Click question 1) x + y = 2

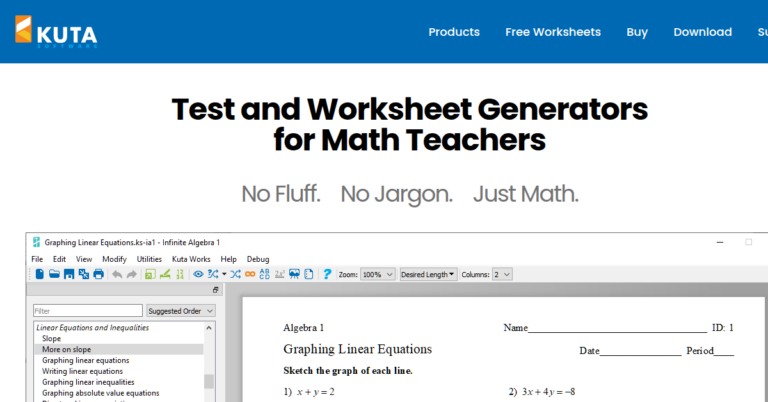click(x=309, y=392)
